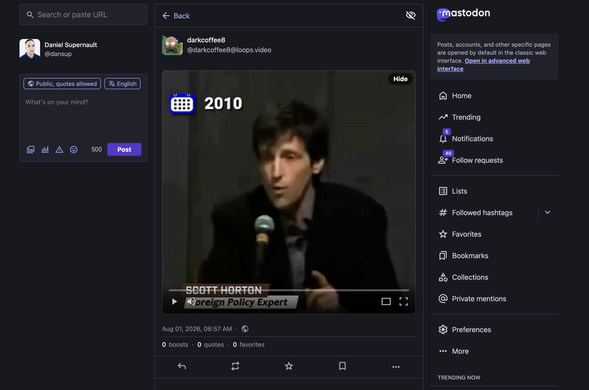Expand the Followed hashtags chevron
The height and width of the screenshot is (390, 589).
point(547,212)
